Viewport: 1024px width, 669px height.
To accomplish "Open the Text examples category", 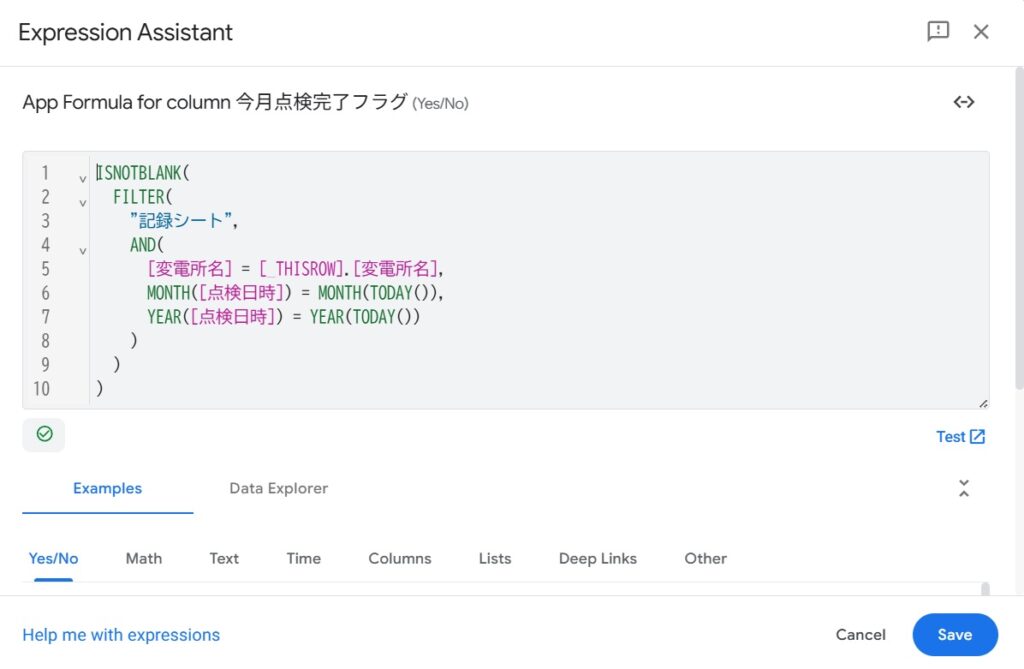I will (224, 558).
